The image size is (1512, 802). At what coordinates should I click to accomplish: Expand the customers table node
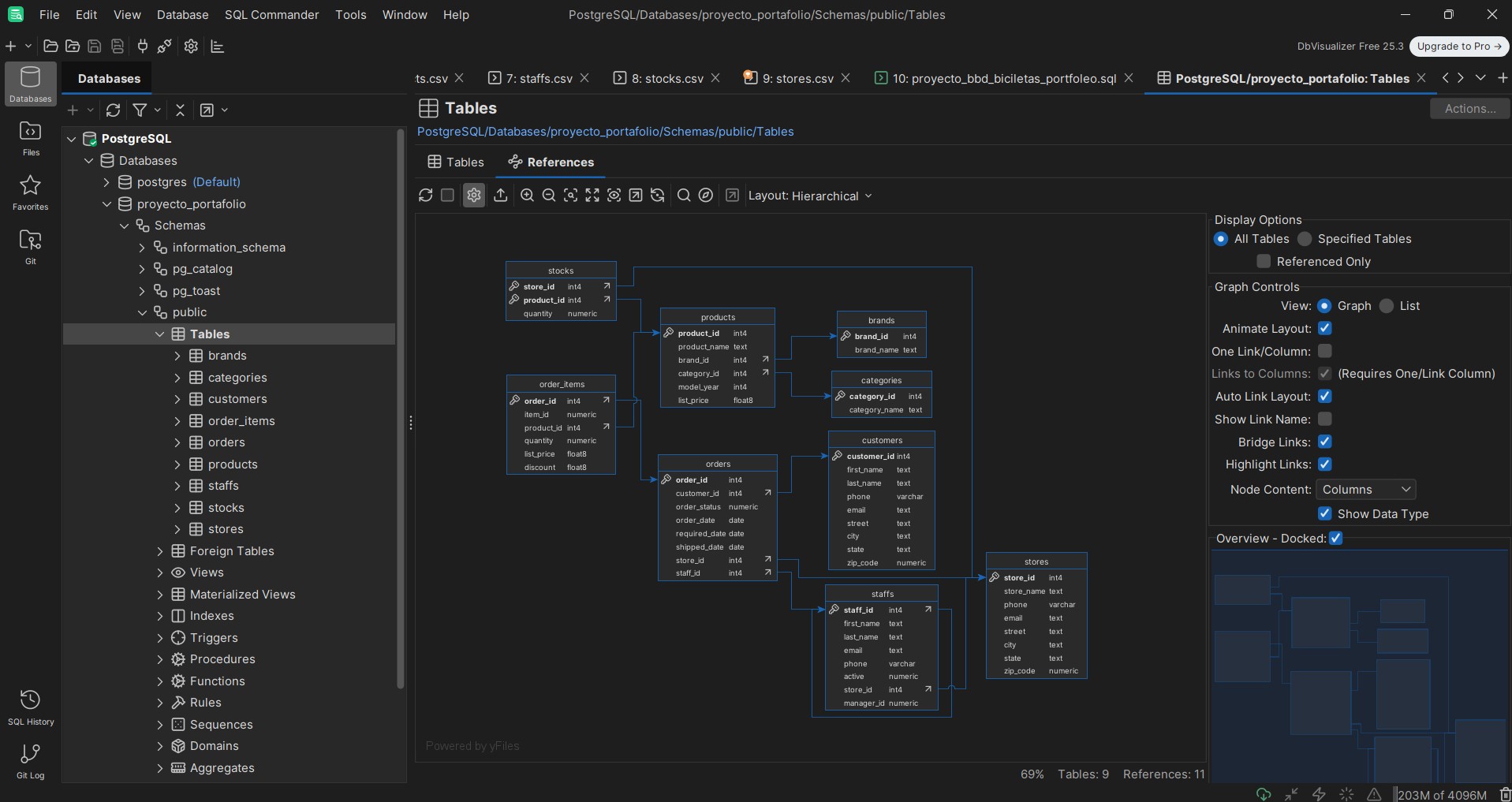click(x=177, y=400)
